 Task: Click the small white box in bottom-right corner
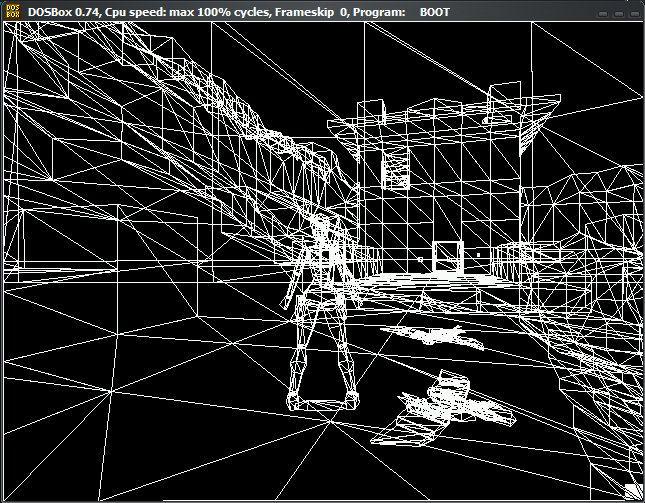[x=632, y=490]
